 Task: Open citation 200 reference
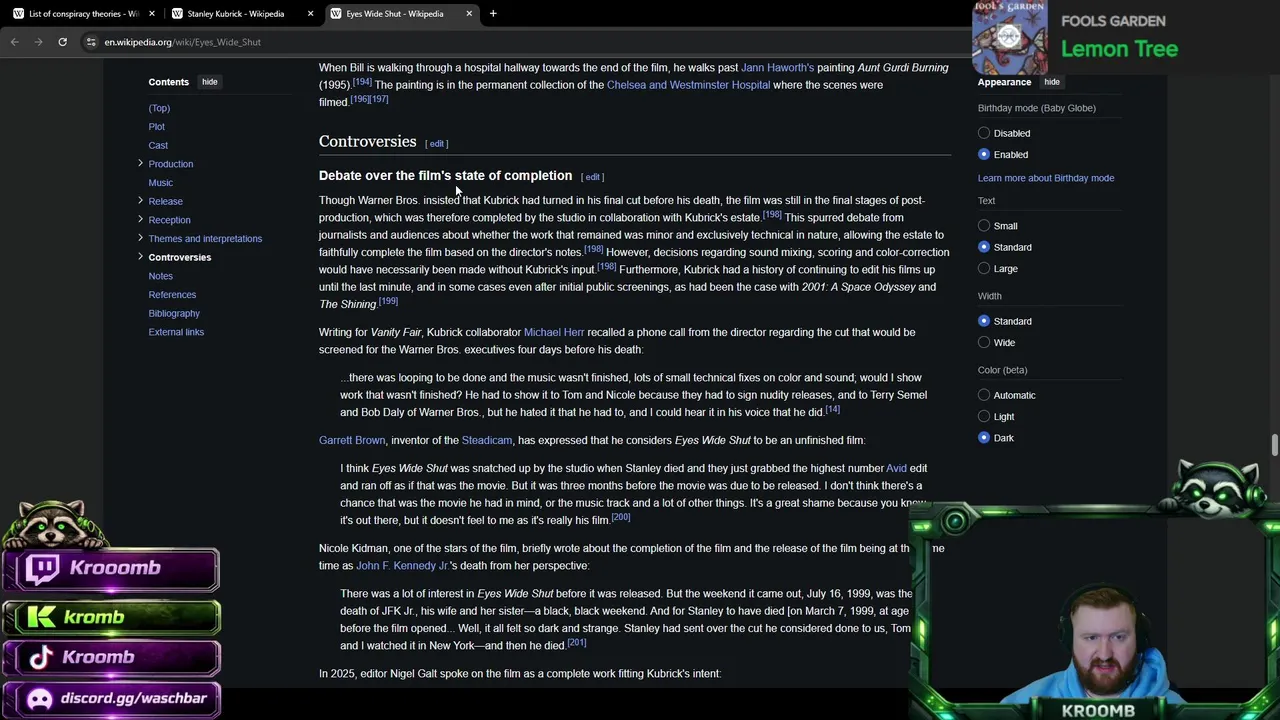click(620, 517)
